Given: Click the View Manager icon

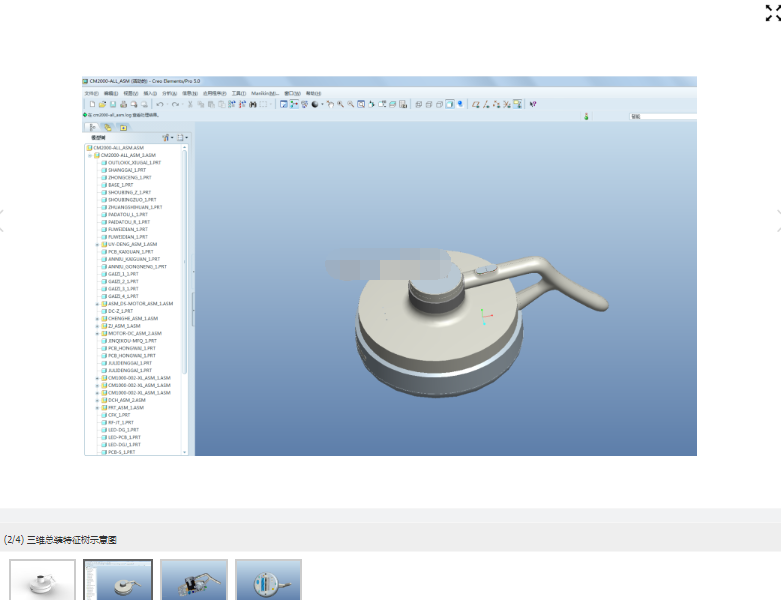Looking at the screenshot, I should 403,104.
